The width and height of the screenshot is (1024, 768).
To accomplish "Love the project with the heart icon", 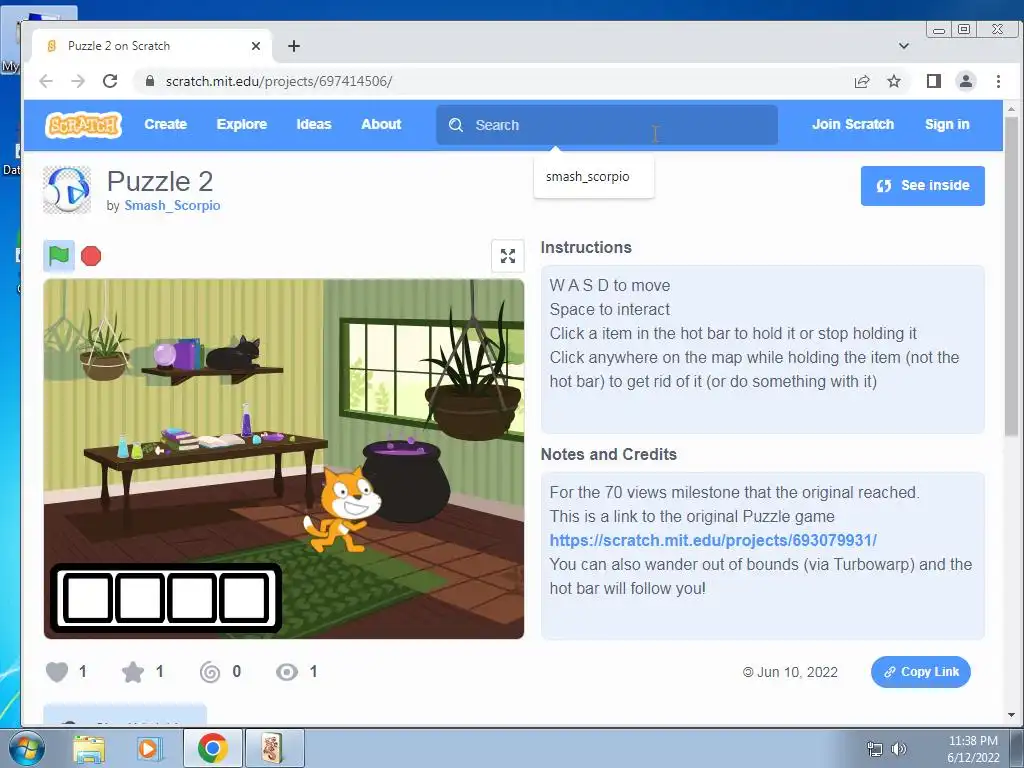I will pyautogui.click(x=57, y=671).
